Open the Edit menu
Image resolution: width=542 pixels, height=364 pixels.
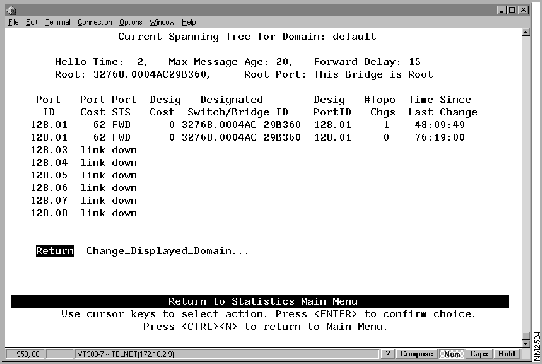pyautogui.click(x=32, y=22)
